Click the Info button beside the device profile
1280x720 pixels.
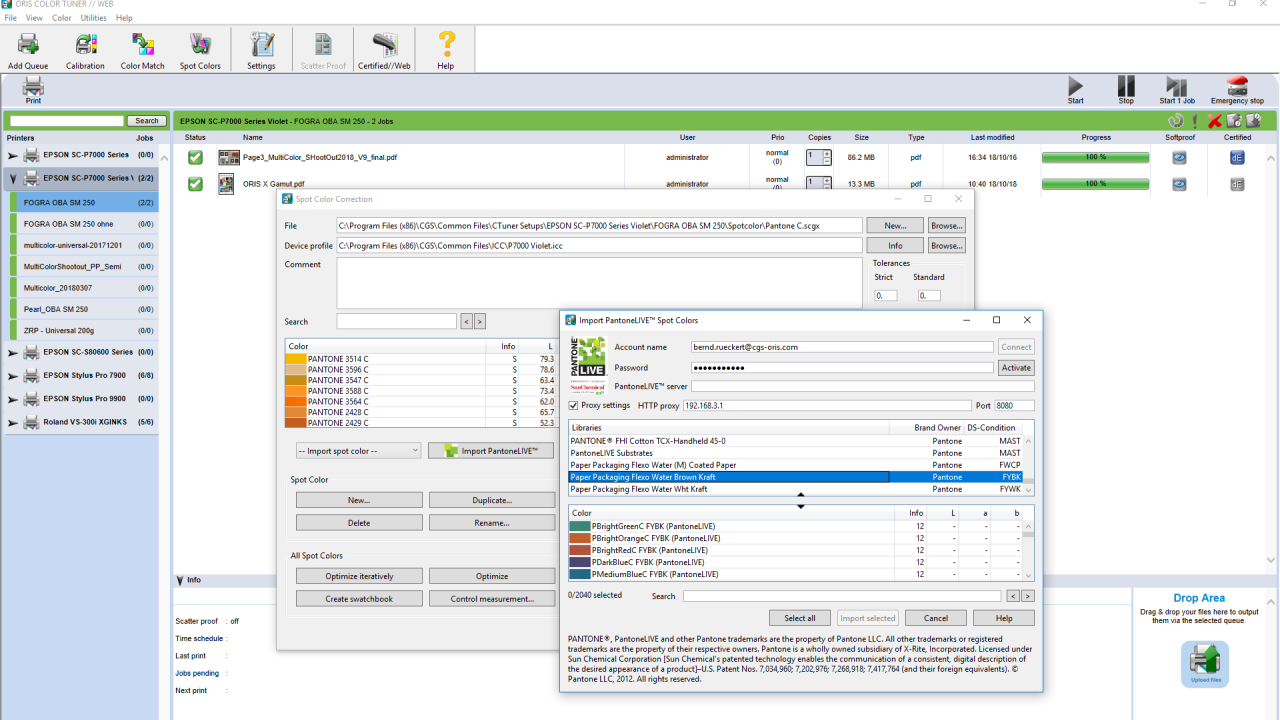[895, 245]
